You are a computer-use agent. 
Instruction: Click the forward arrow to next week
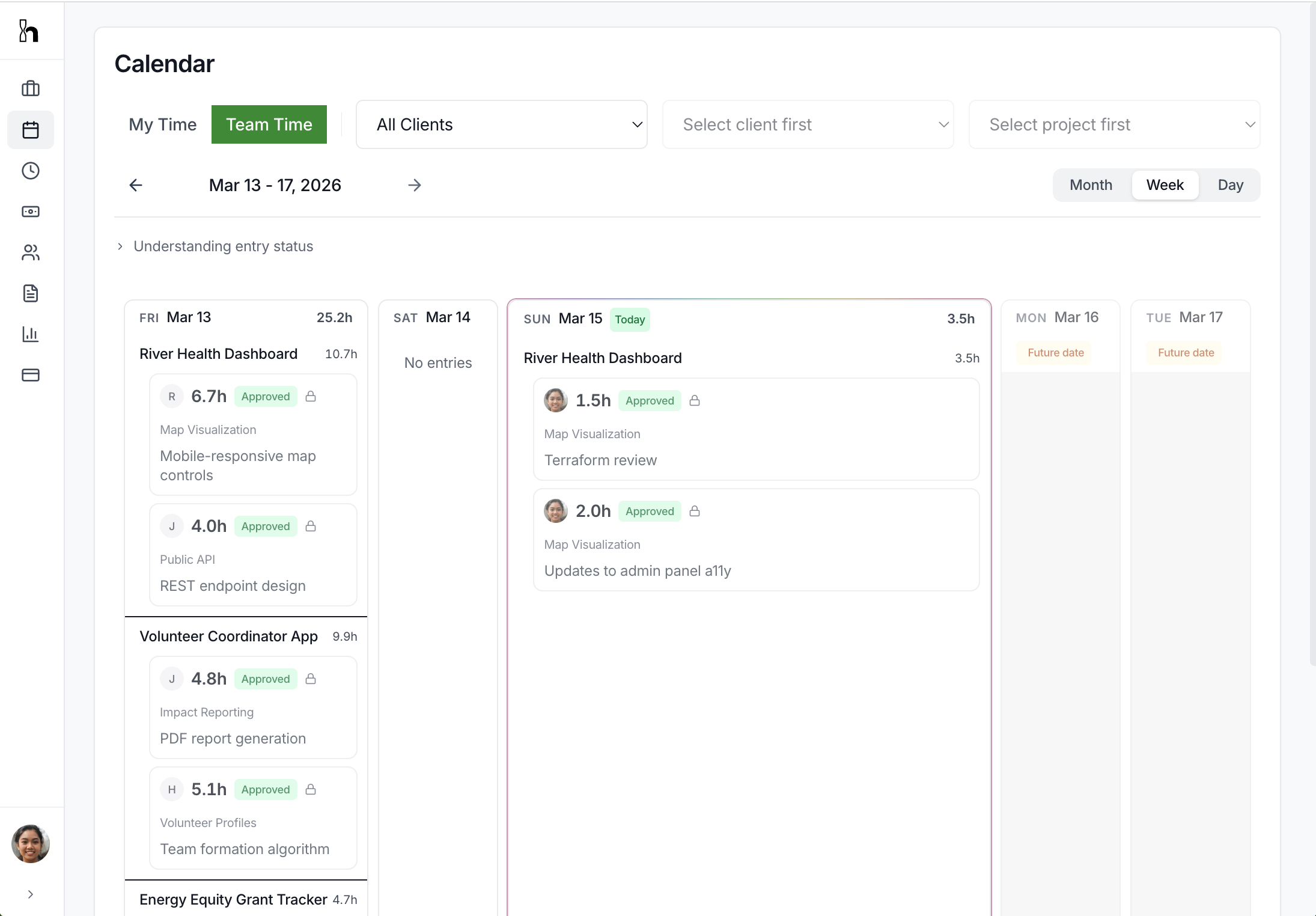(x=414, y=185)
